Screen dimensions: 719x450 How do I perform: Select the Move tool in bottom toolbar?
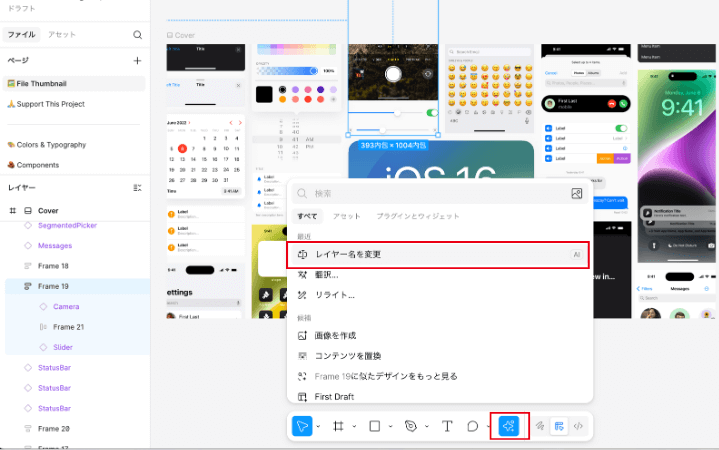(x=302, y=426)
